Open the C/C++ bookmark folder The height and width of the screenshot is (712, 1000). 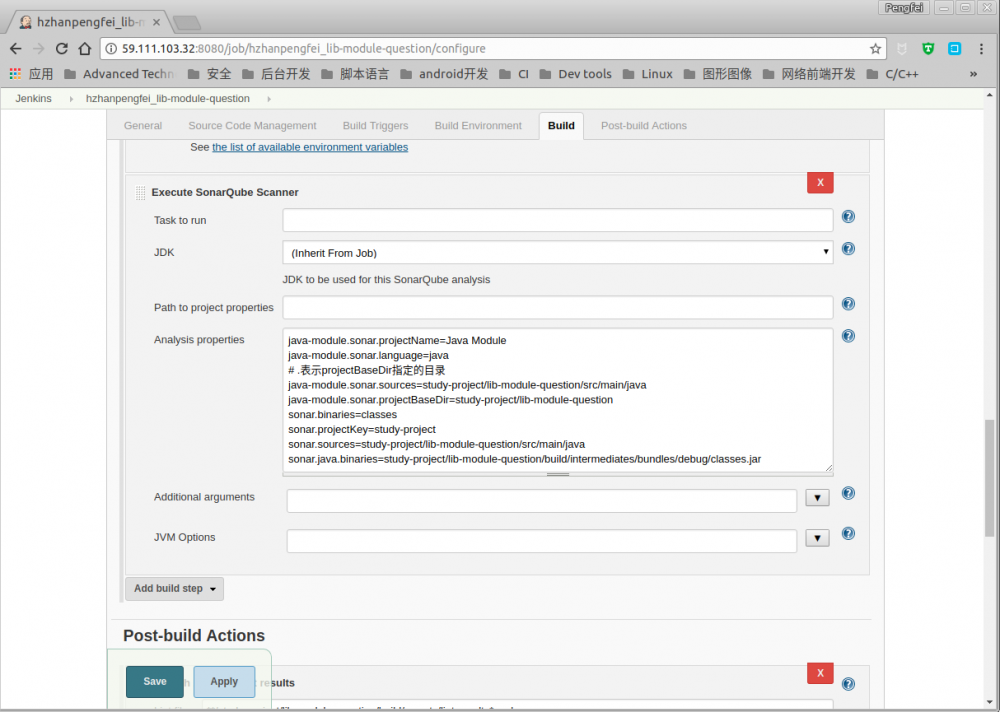[892, 74]
